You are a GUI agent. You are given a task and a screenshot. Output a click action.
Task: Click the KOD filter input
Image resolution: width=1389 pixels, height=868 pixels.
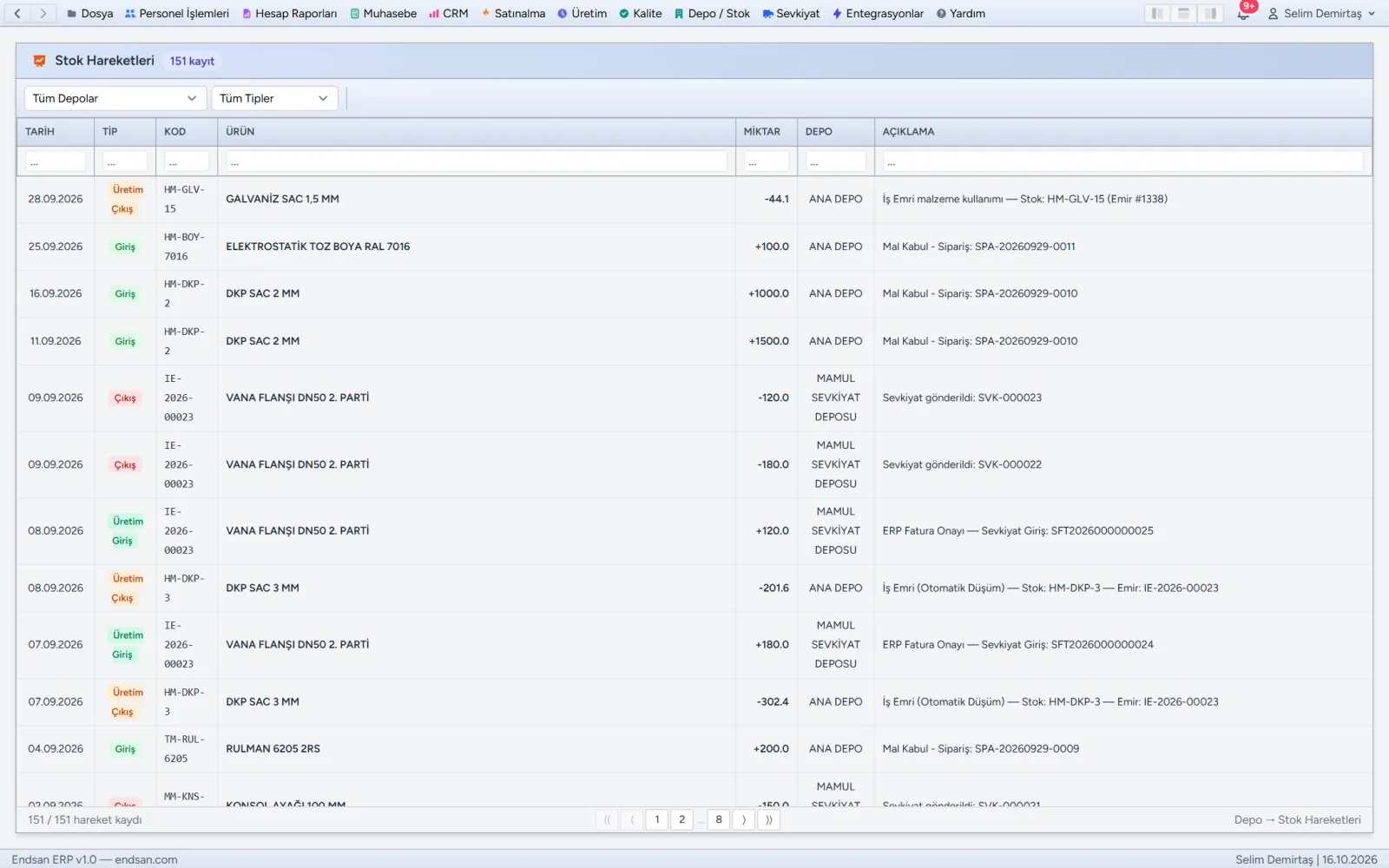(x=187, y=161)
